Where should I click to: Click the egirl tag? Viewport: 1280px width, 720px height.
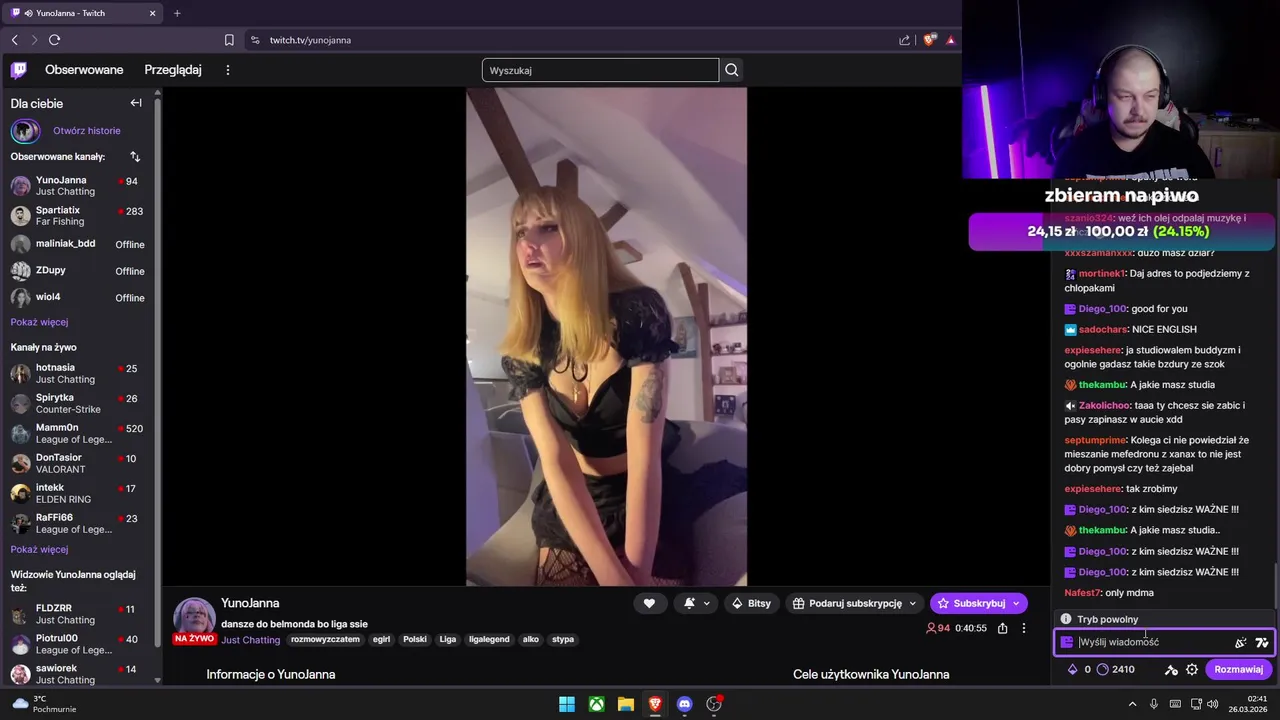(381, 639)
